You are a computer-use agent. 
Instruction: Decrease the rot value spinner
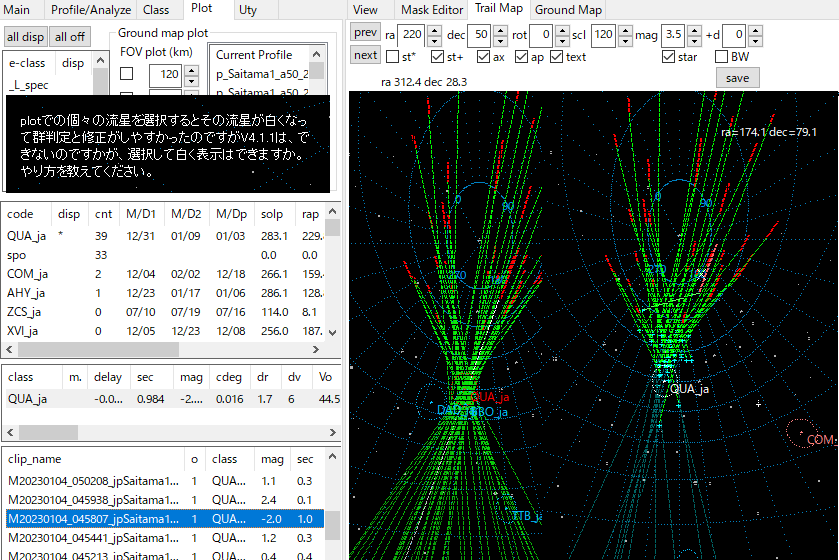(562, 41)
